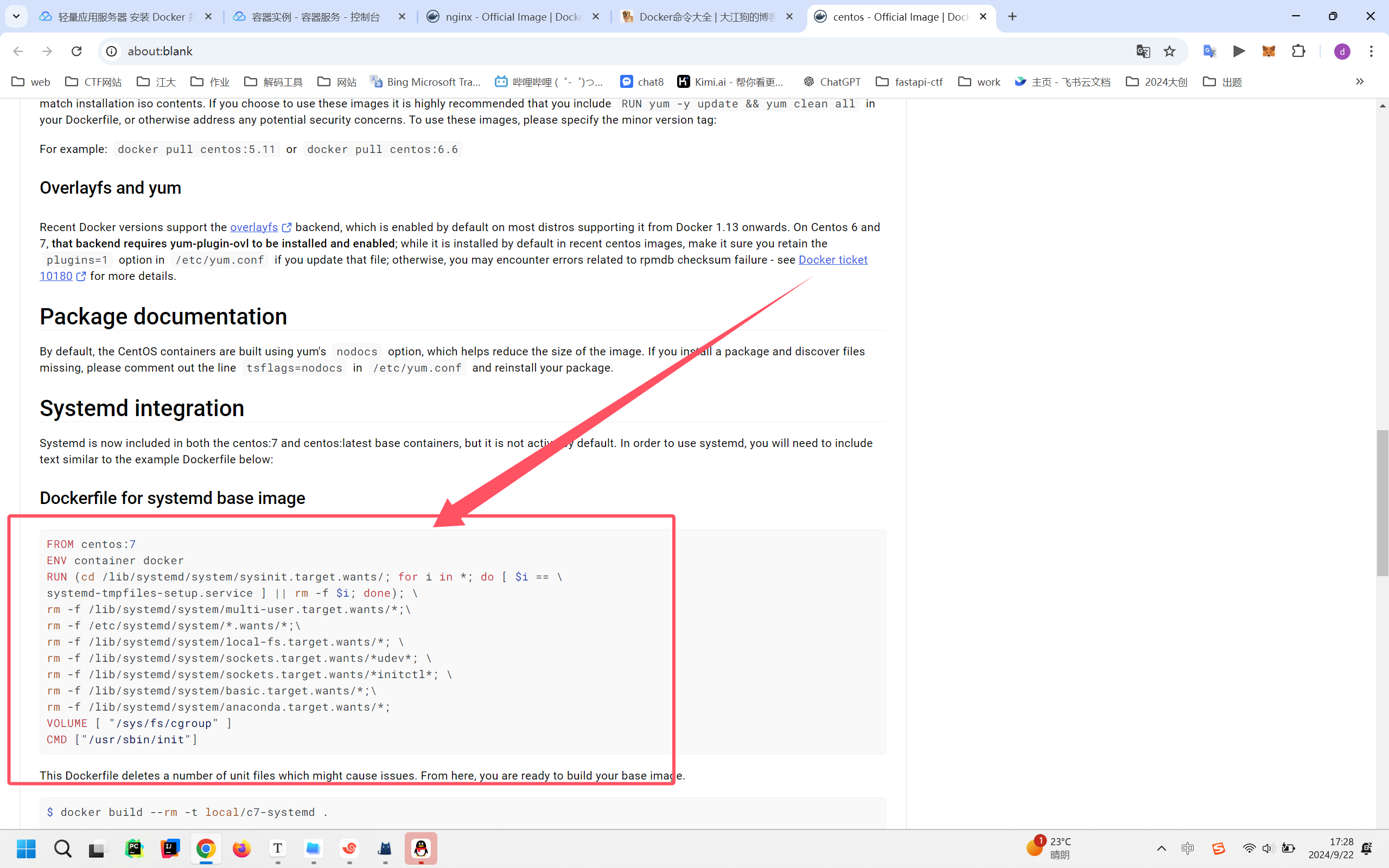View site information icon
Screen dimensions: 1389x868
112,51
